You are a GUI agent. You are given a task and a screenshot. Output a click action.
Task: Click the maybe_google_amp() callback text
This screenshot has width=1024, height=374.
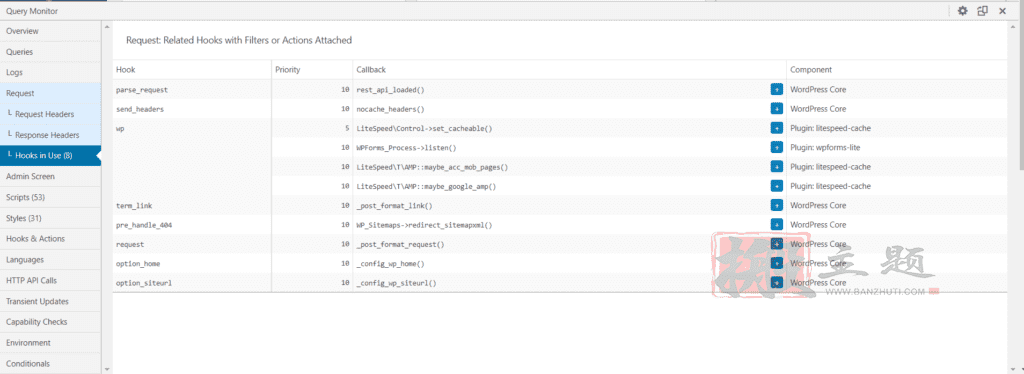pyautogui.click(x=426, y=187)
